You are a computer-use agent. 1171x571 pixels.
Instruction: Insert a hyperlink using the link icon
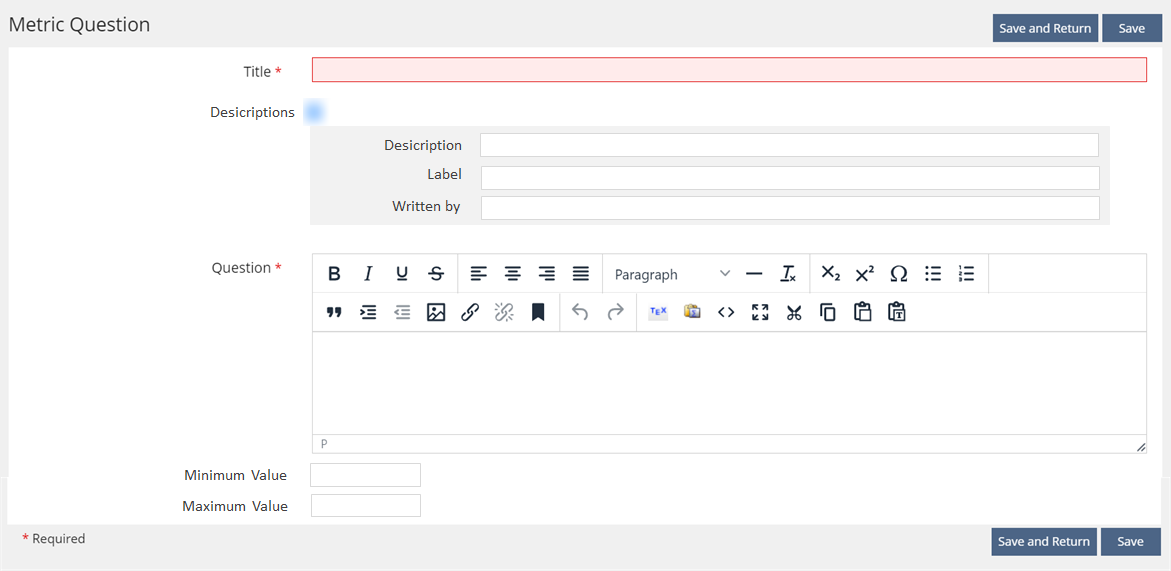point(470,313)
